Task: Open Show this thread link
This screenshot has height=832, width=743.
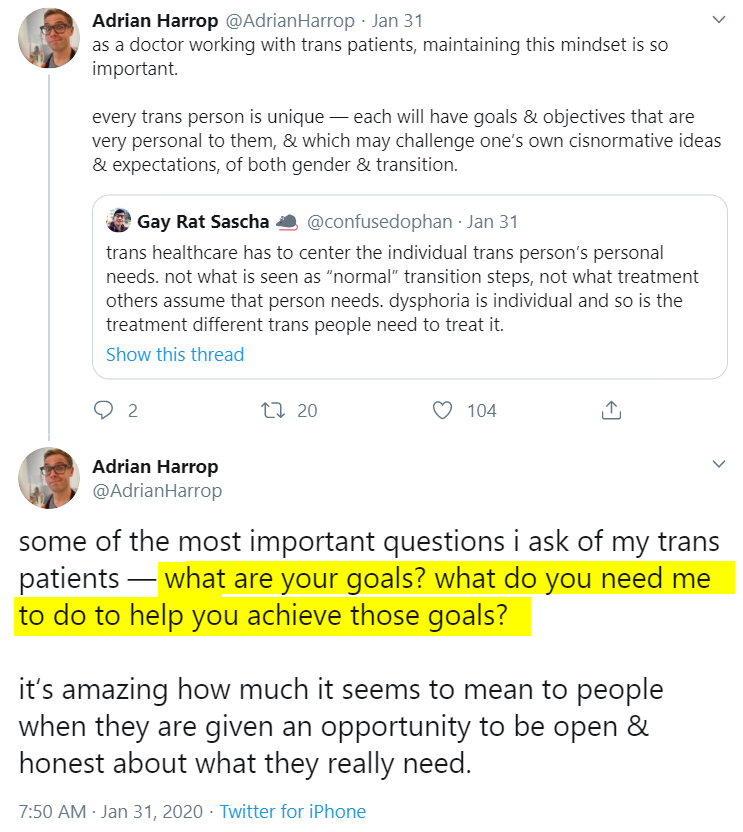Action: [x=175, y=354]
